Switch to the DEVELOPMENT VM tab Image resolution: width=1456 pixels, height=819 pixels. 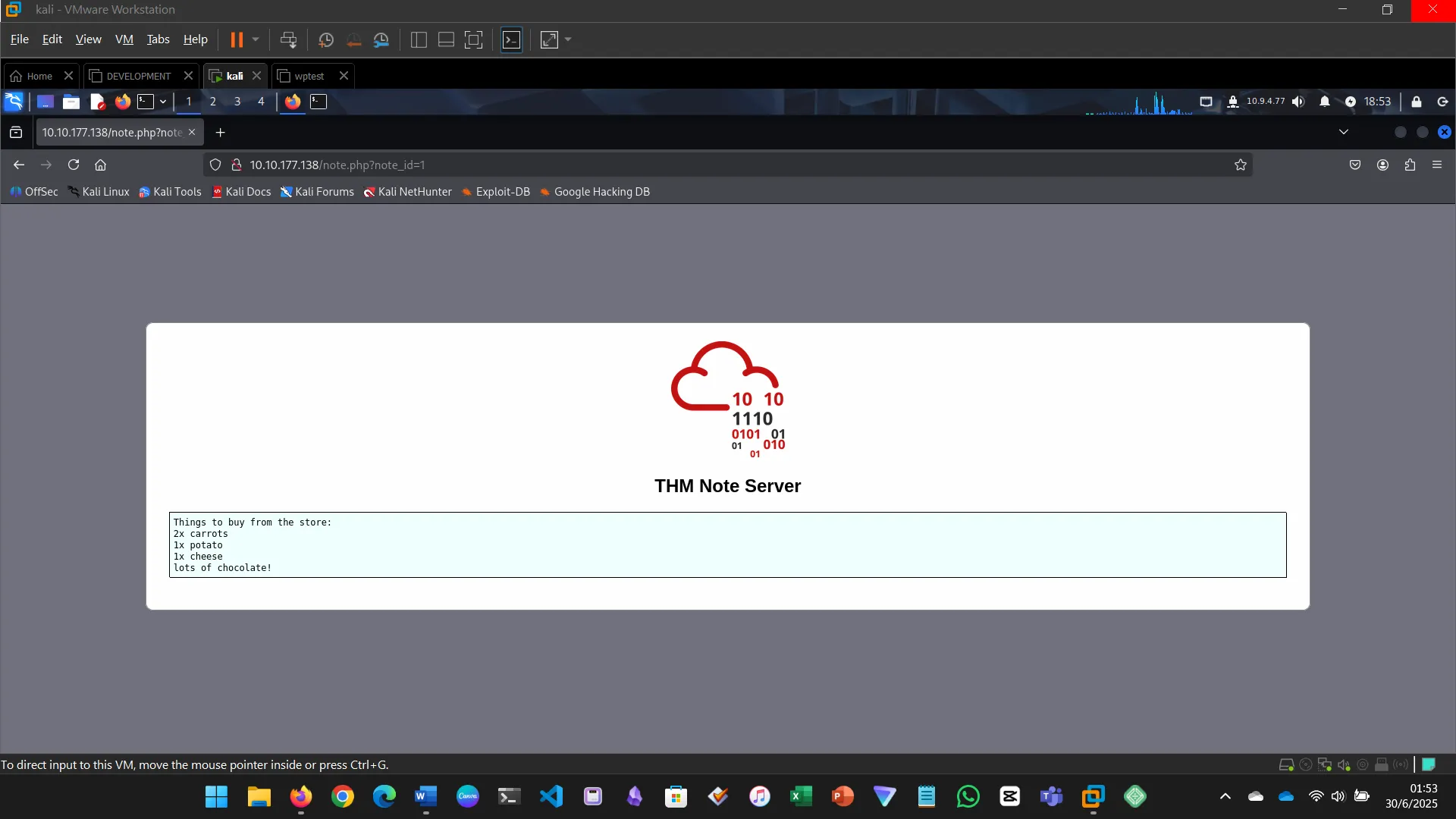tap(138, 76)
